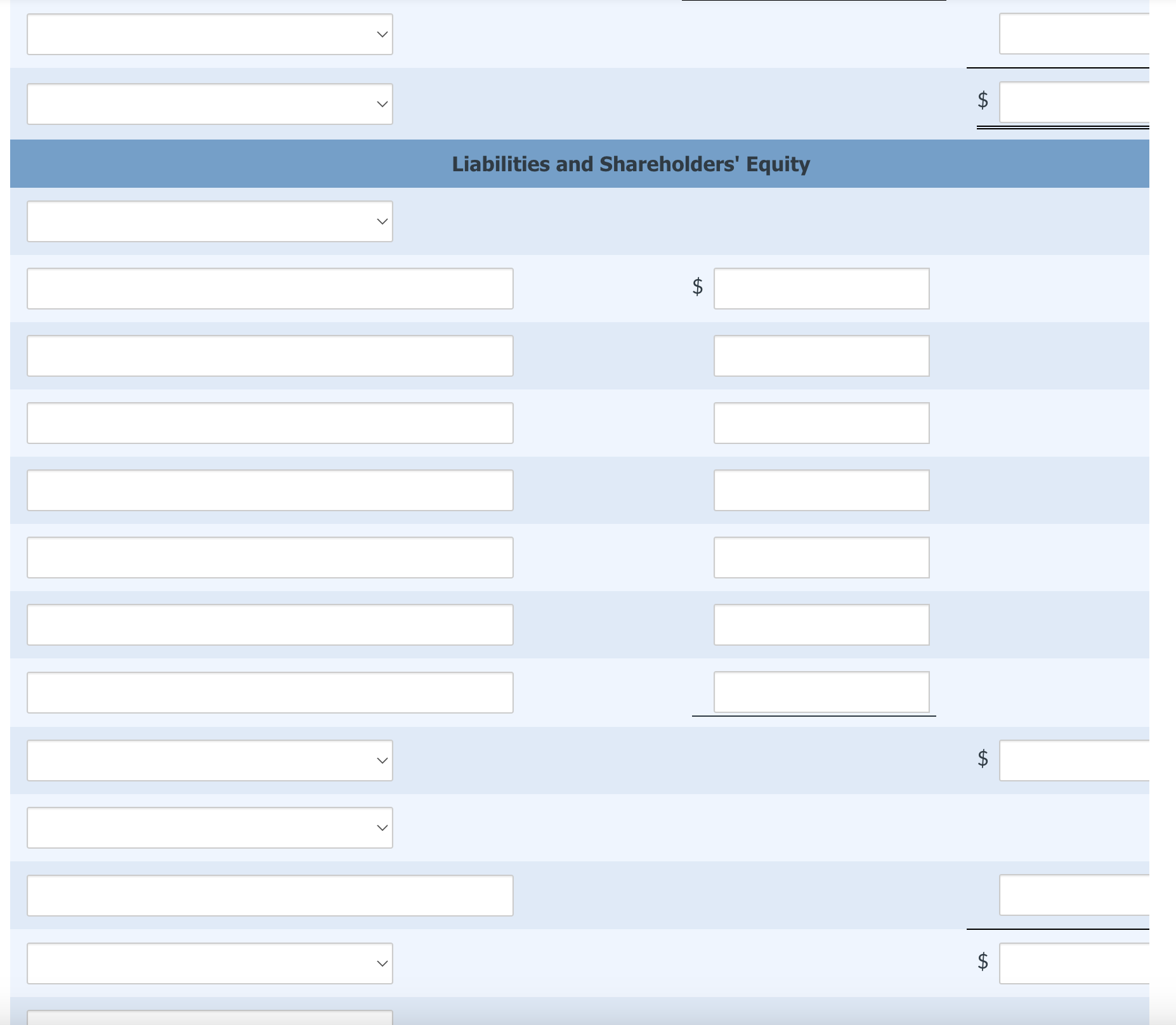Select the fourth account label field
Viewport: 1176px width, 1025px height.
point(270,490)
